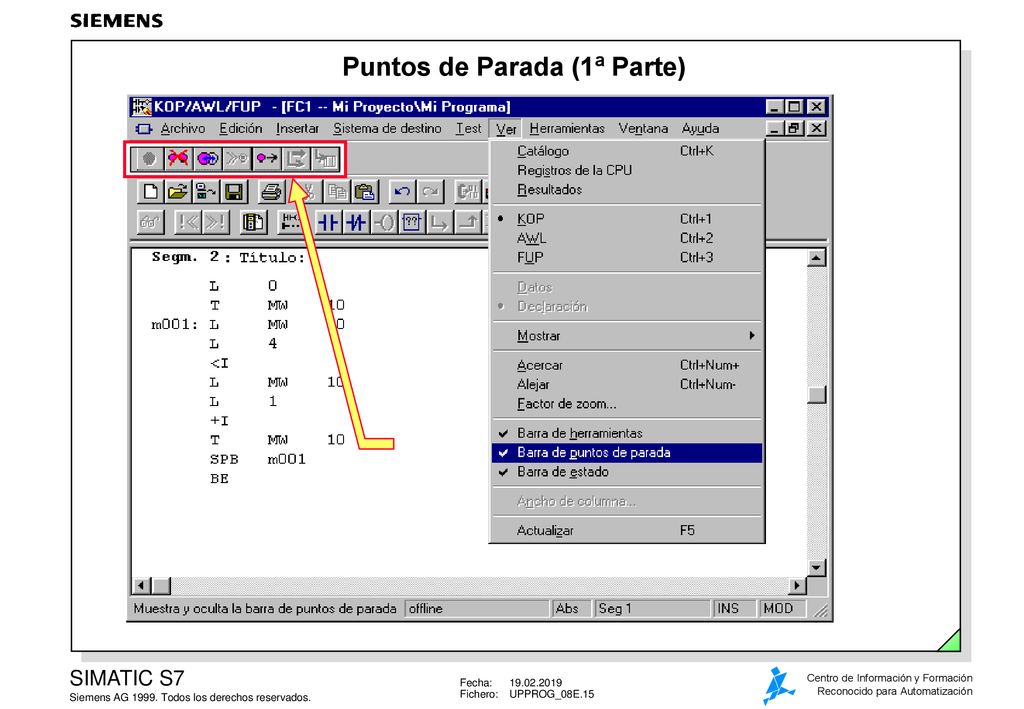
Task: Open the Sistema de destino menu
Action: click(x=387, y=129)
